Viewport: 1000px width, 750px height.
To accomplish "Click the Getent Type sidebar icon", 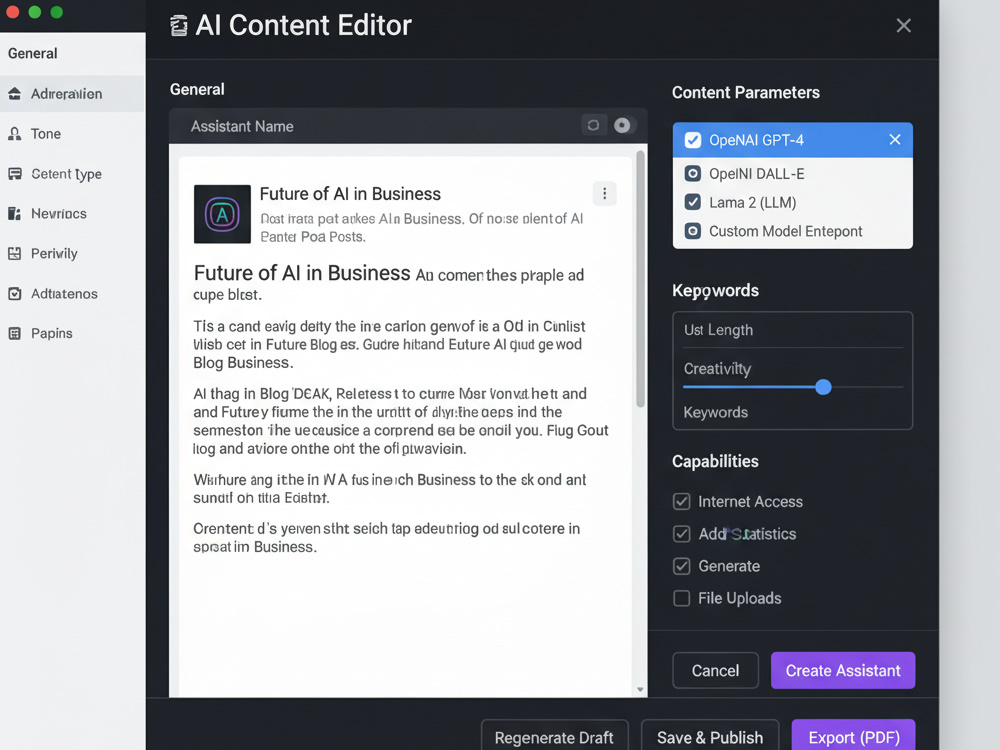I will click(15, 173).
